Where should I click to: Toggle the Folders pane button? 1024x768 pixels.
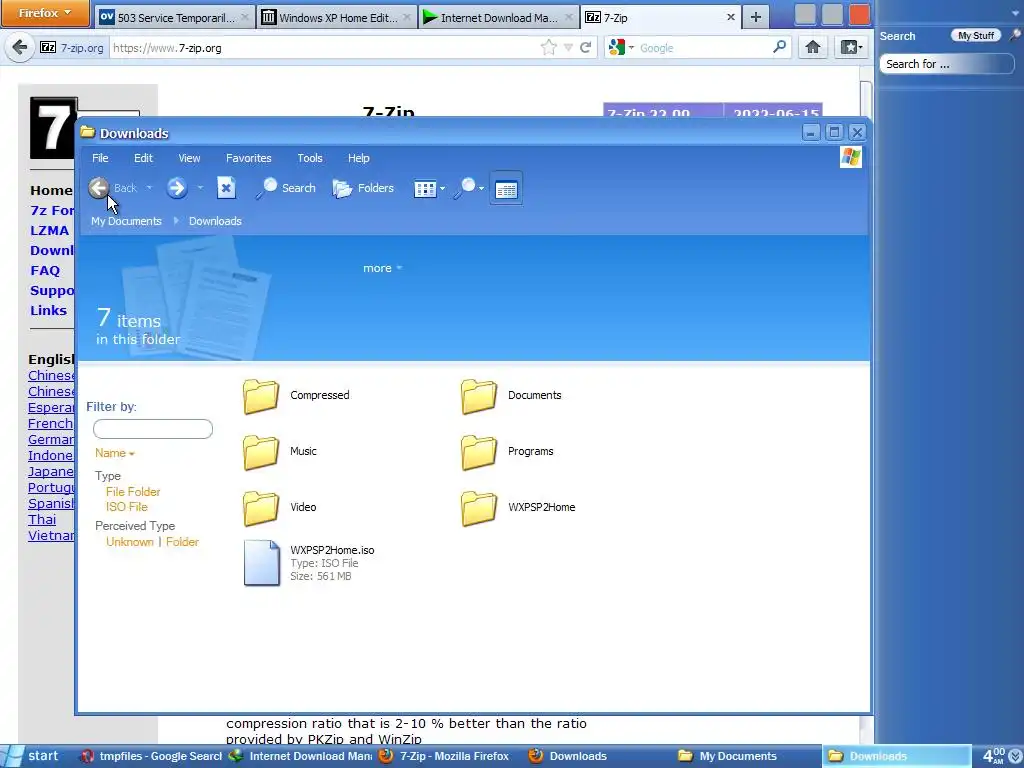[x=363, y=188]
